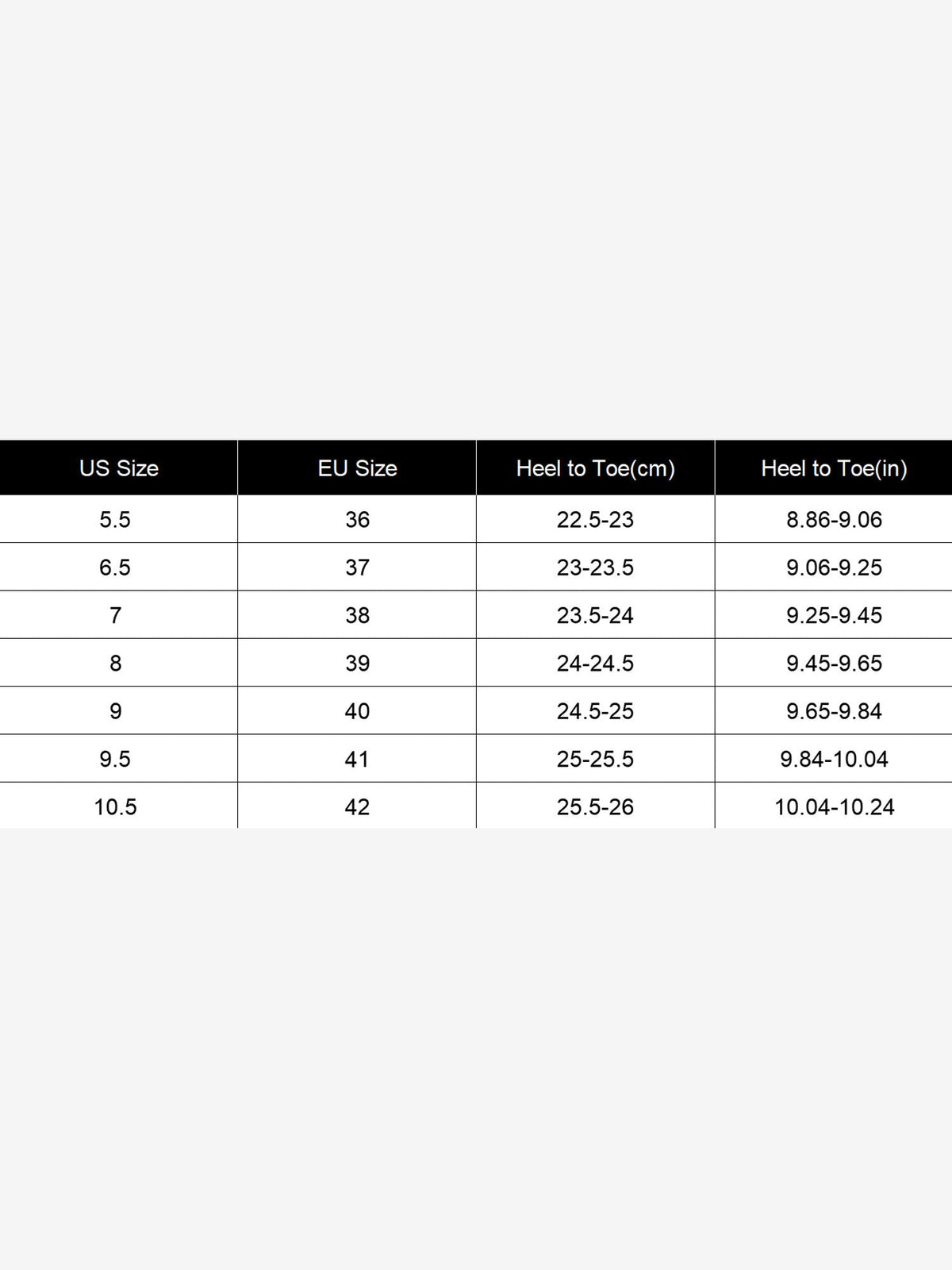Screen dimensions: 952x1270
Task: Click US size 5.5 cell
Action: [x=118, y=519]
